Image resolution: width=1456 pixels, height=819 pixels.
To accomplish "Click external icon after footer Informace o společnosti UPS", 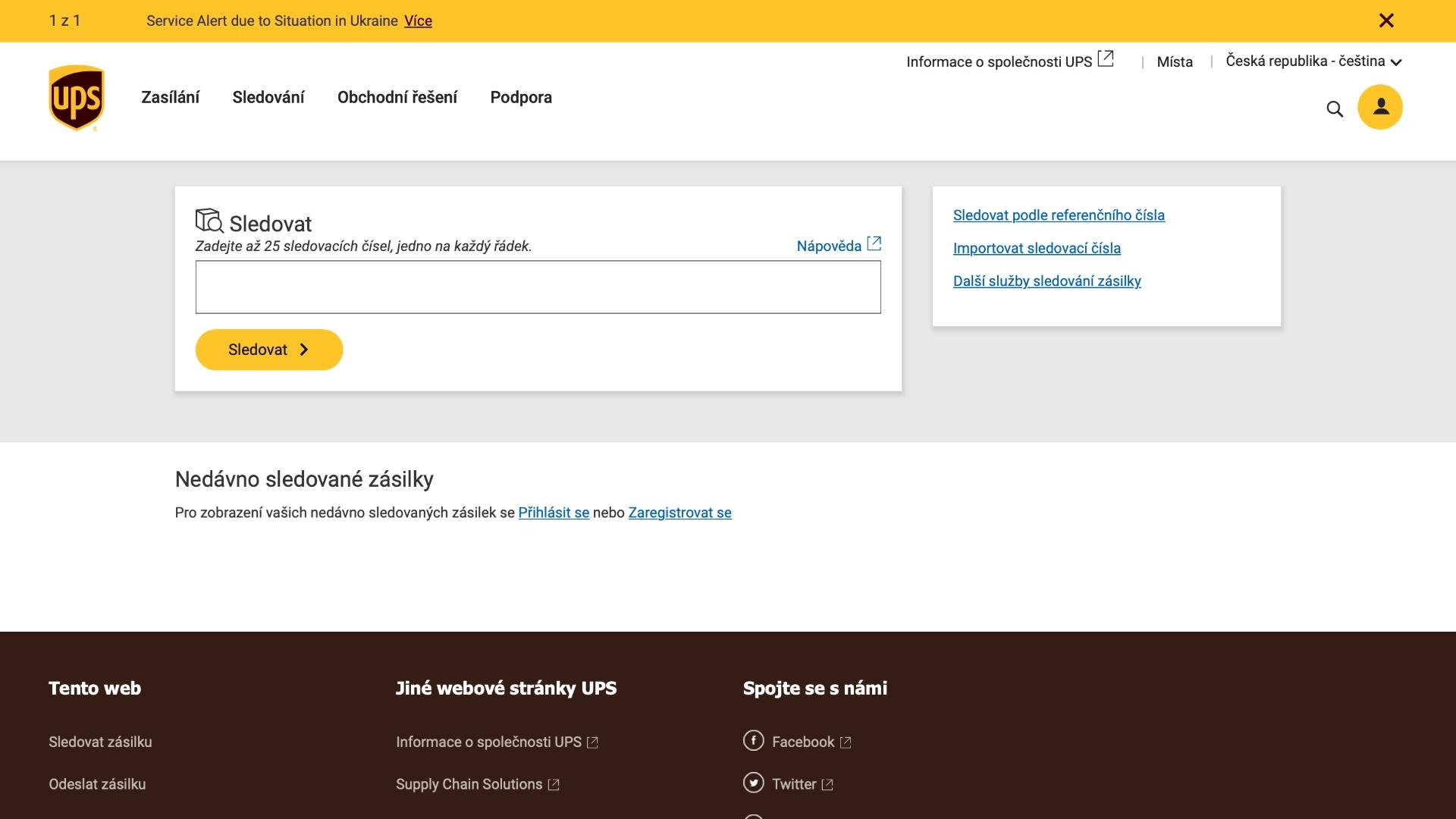I will (x=593, y=742).
